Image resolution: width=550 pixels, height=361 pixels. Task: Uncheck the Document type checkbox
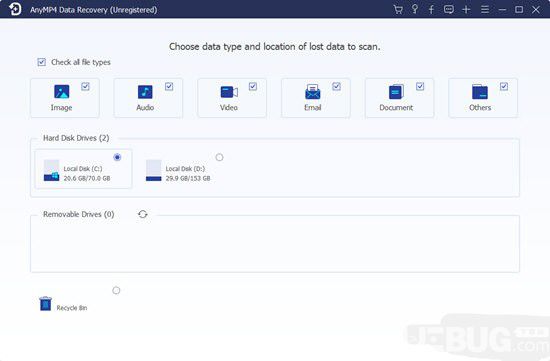coord(420,86)
